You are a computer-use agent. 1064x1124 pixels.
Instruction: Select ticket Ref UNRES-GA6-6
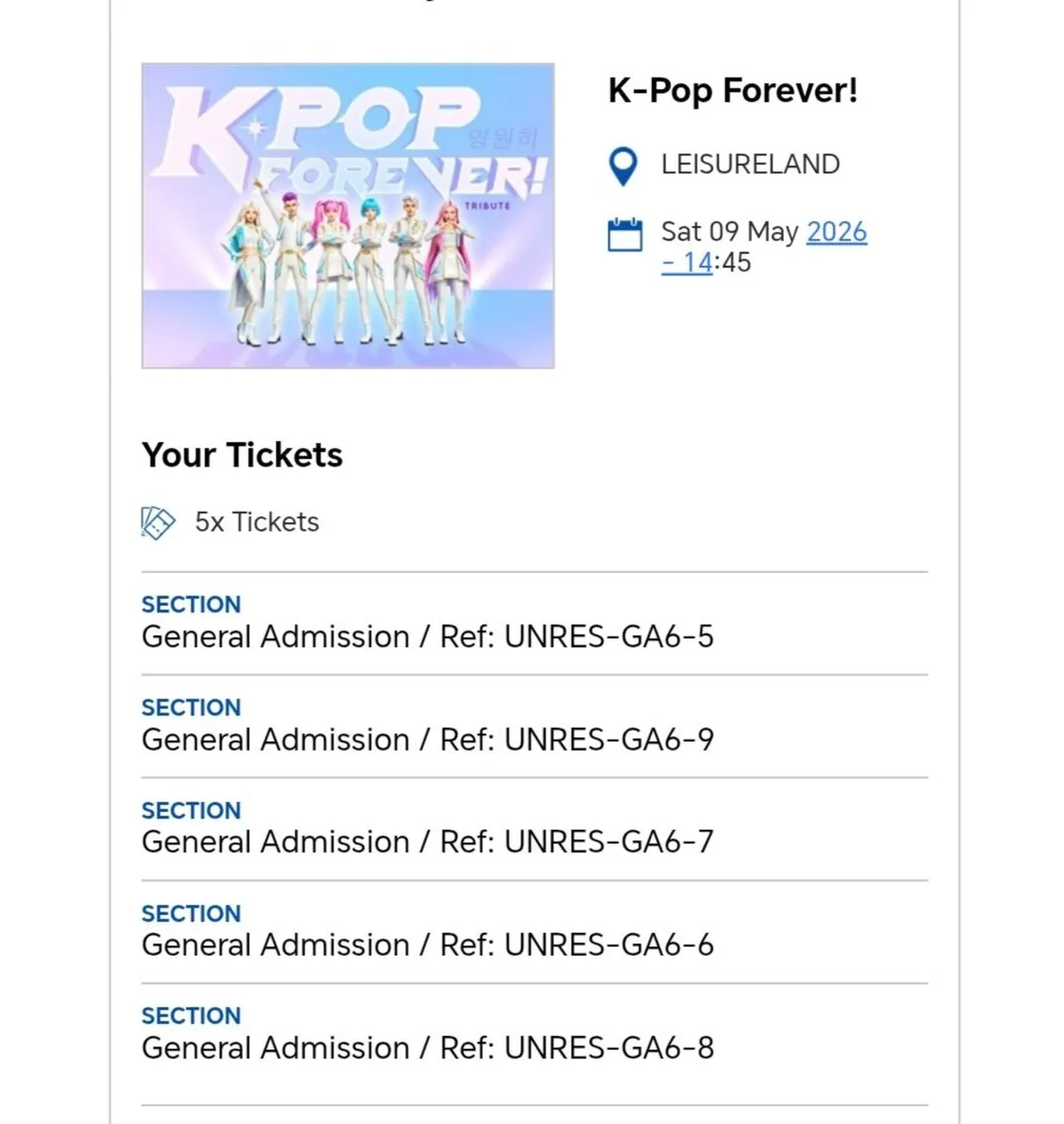[x=427, y=945]
